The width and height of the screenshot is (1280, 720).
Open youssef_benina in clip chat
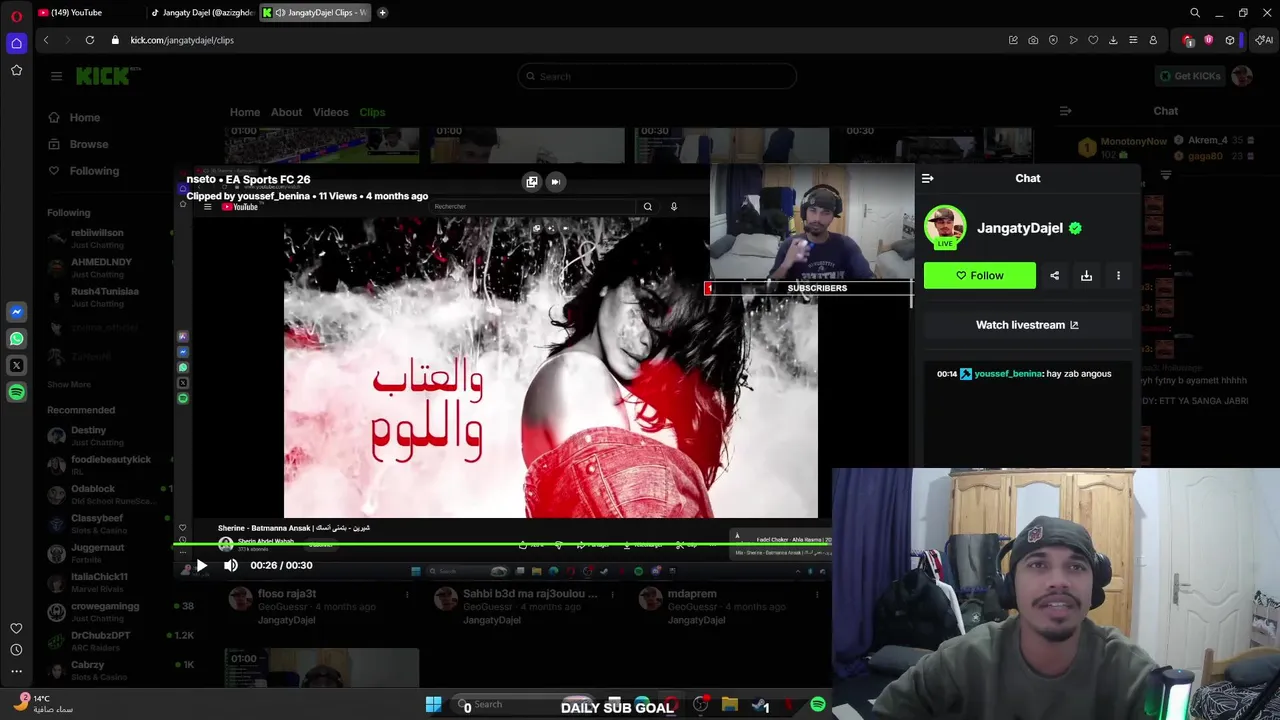1007,374
